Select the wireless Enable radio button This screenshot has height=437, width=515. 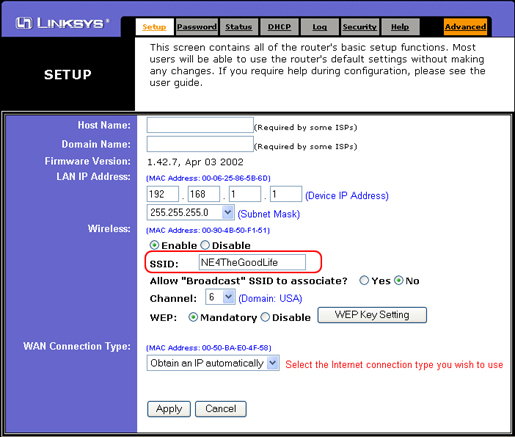pos(154,245)
